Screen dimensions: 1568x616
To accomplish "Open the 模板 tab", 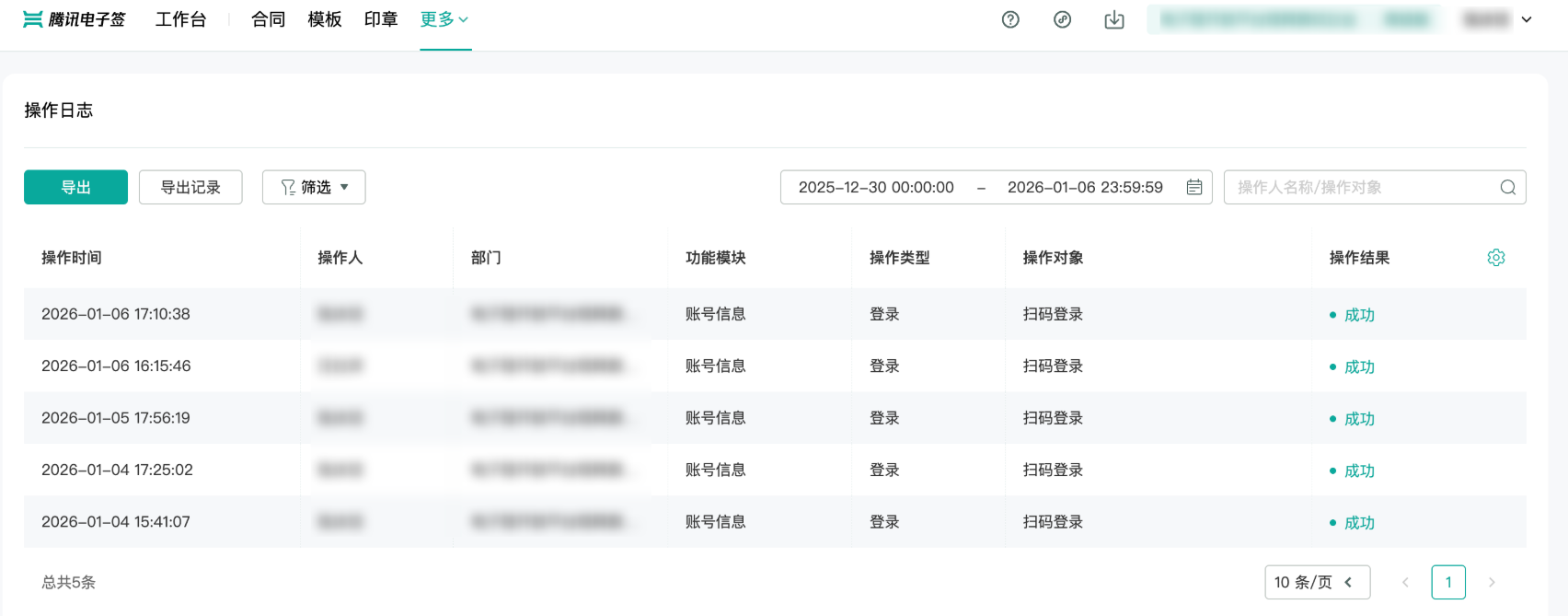I will click(324, 19).
